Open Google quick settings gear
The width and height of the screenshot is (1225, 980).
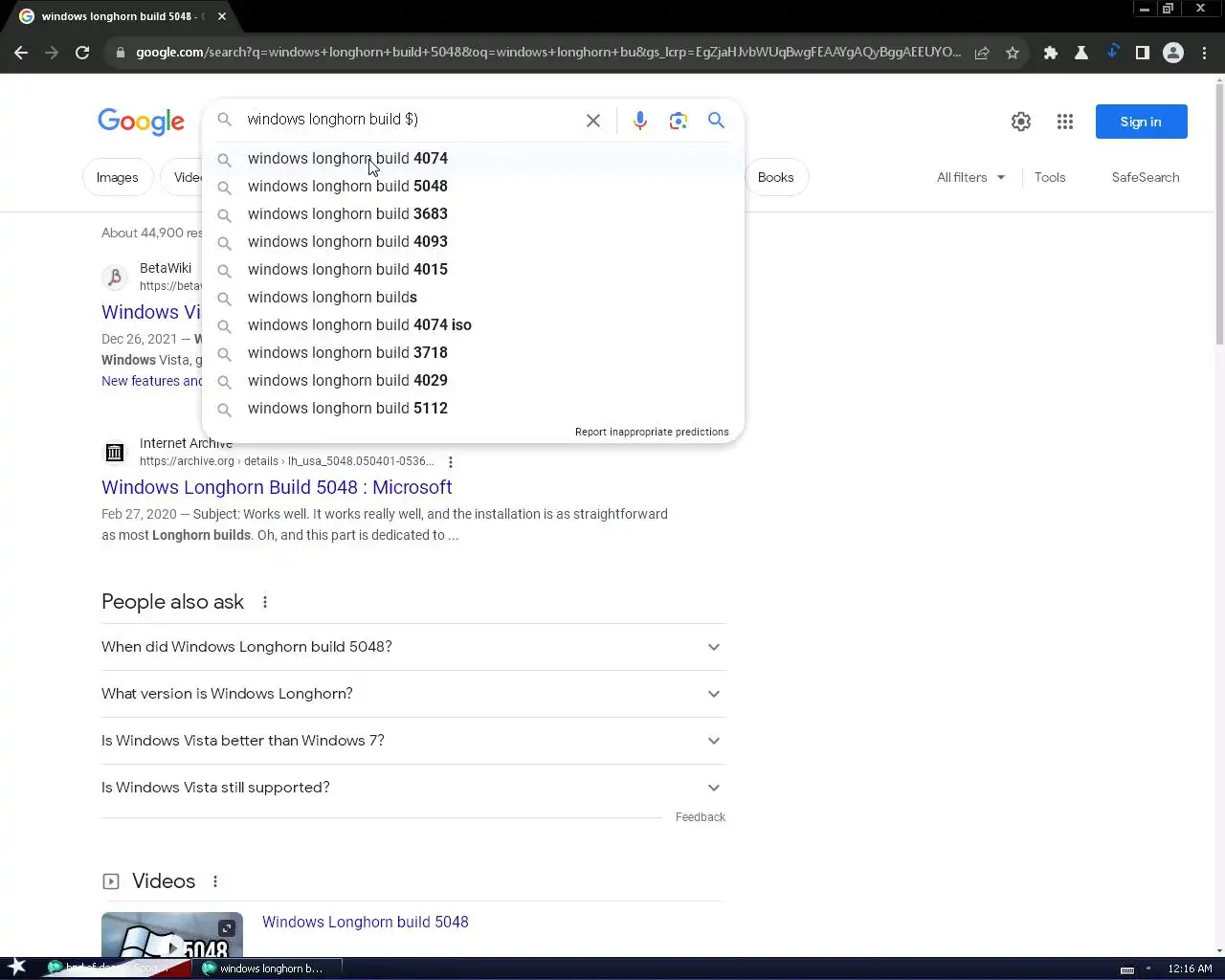point(1021,122)
